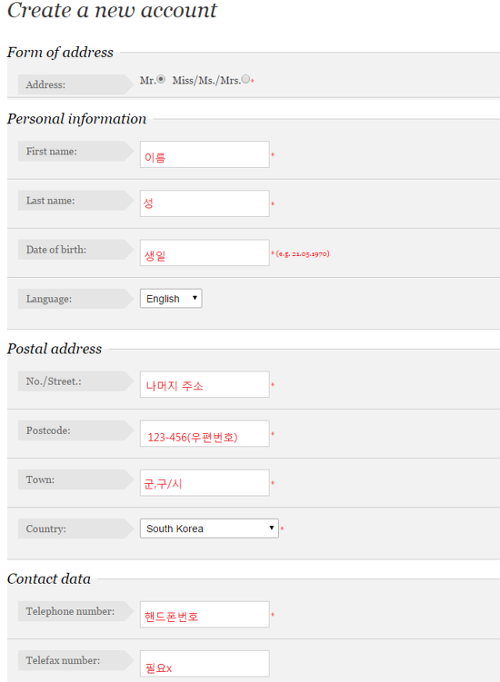The image size is (500, 682).
Task: Select the Miss/Ms./Mrs. radio button
Action: tap(246, 79)
